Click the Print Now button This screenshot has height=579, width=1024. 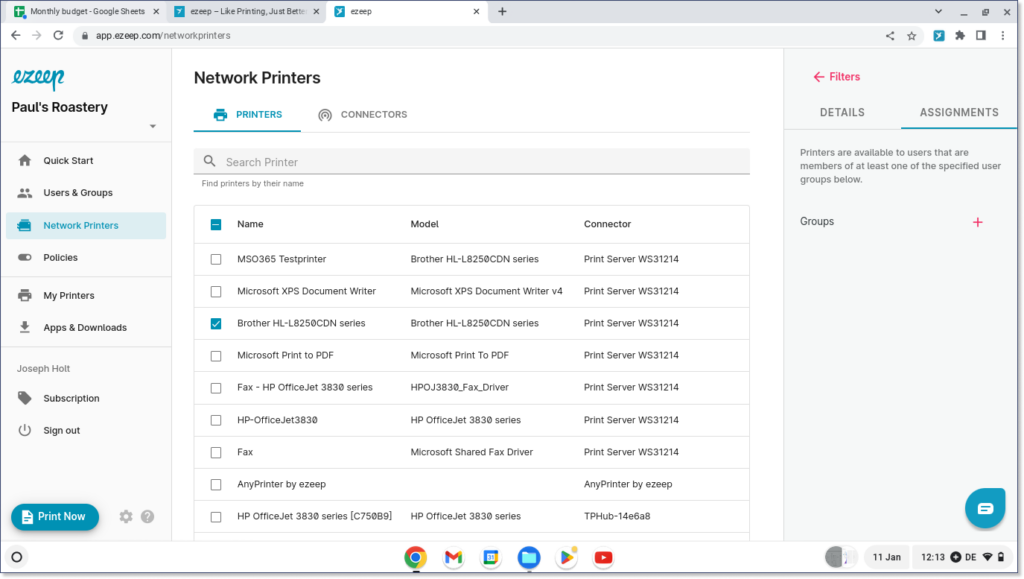[55, 516]
